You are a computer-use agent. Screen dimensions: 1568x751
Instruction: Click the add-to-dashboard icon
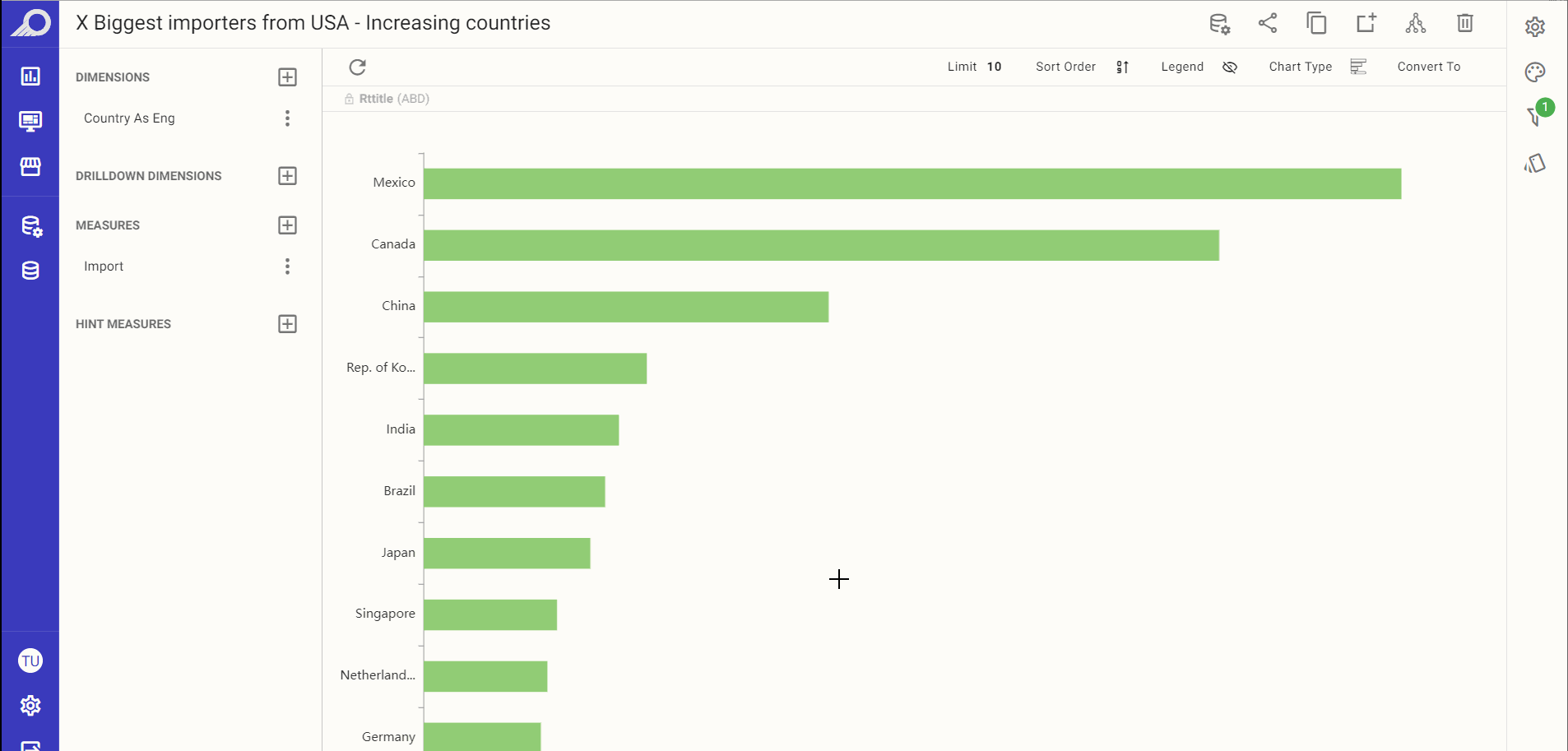(x=1366, y=23)
